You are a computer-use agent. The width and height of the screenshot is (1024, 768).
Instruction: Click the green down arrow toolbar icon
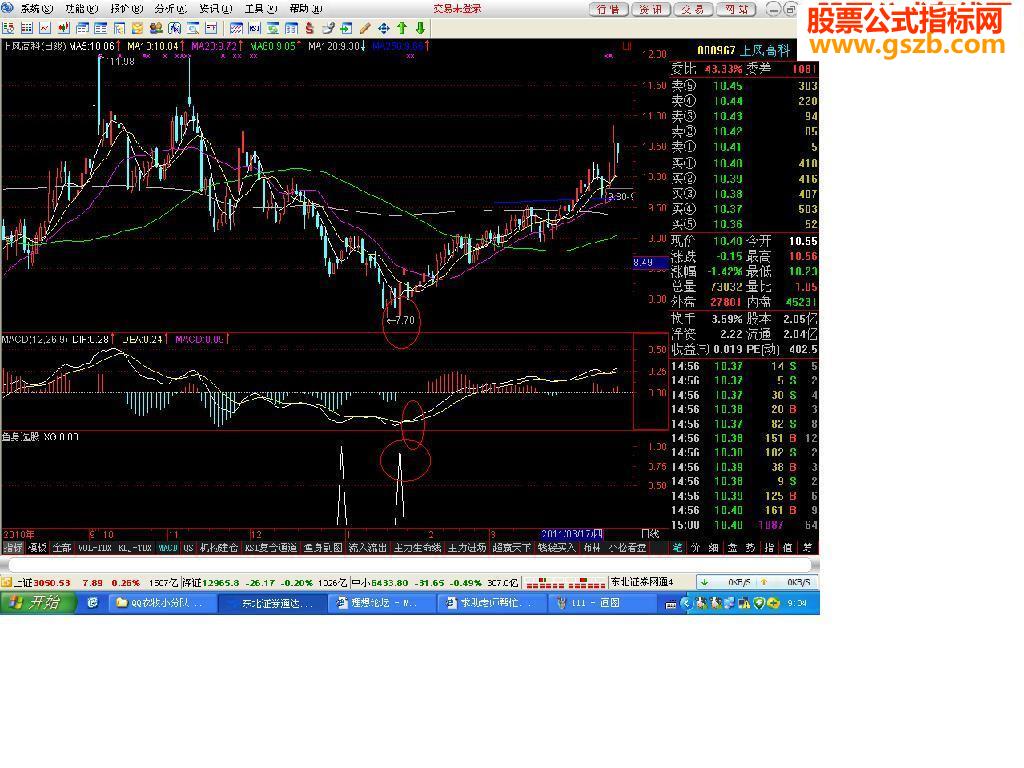(x=420, y=28)
